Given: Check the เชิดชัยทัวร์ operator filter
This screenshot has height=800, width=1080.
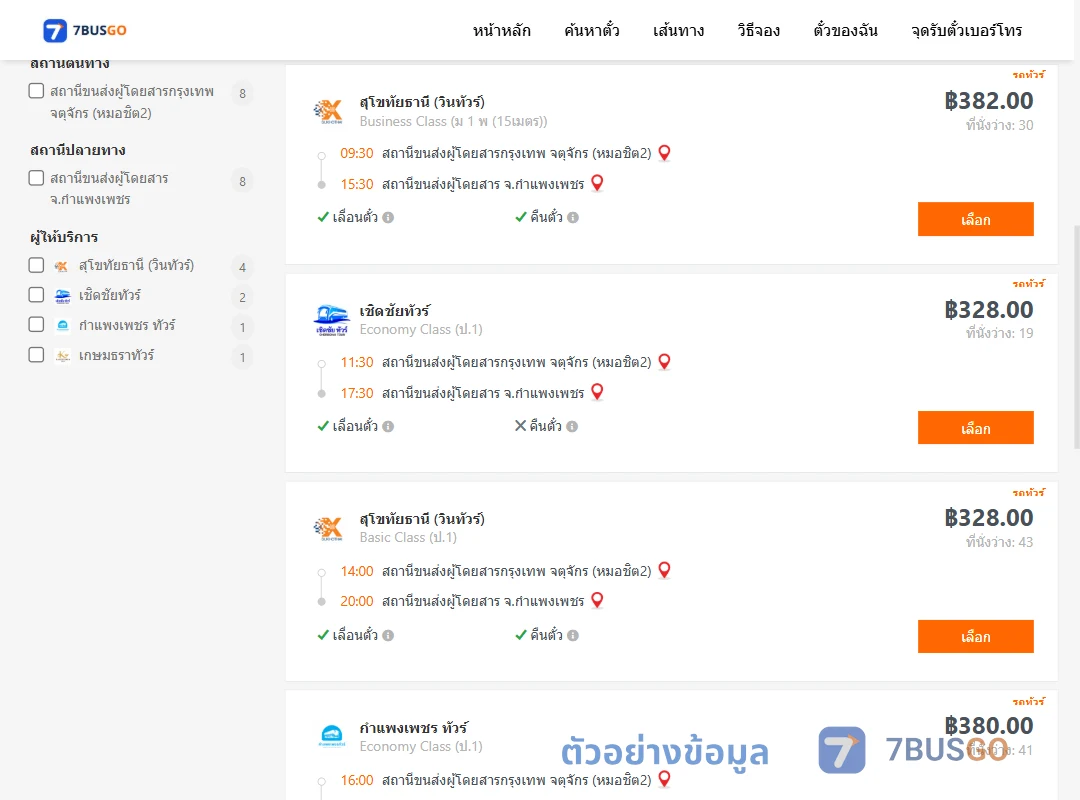Looking at the screenshot, I should click(36, 295).
